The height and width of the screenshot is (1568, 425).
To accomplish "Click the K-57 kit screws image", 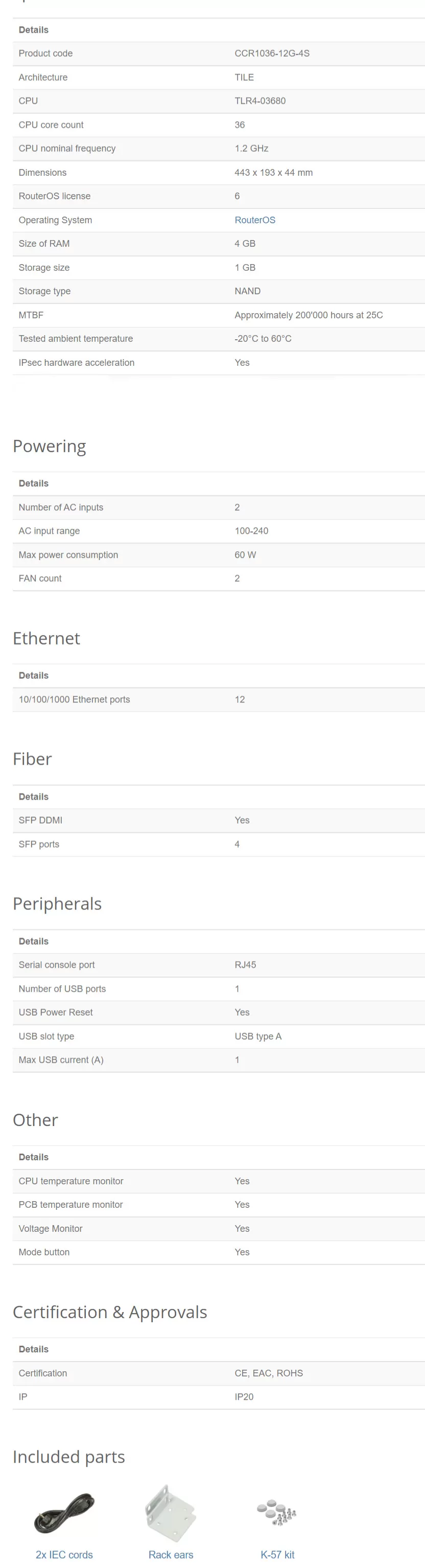I will [x=277, y=1513].
